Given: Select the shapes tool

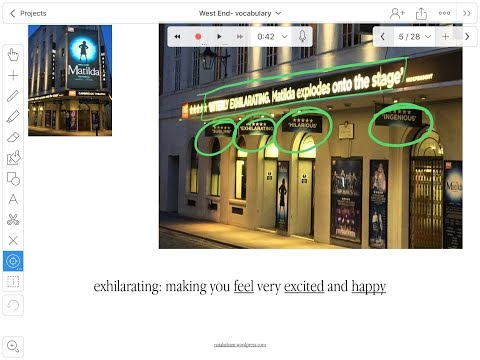Looking at the screenshot, I should (13, 179).
